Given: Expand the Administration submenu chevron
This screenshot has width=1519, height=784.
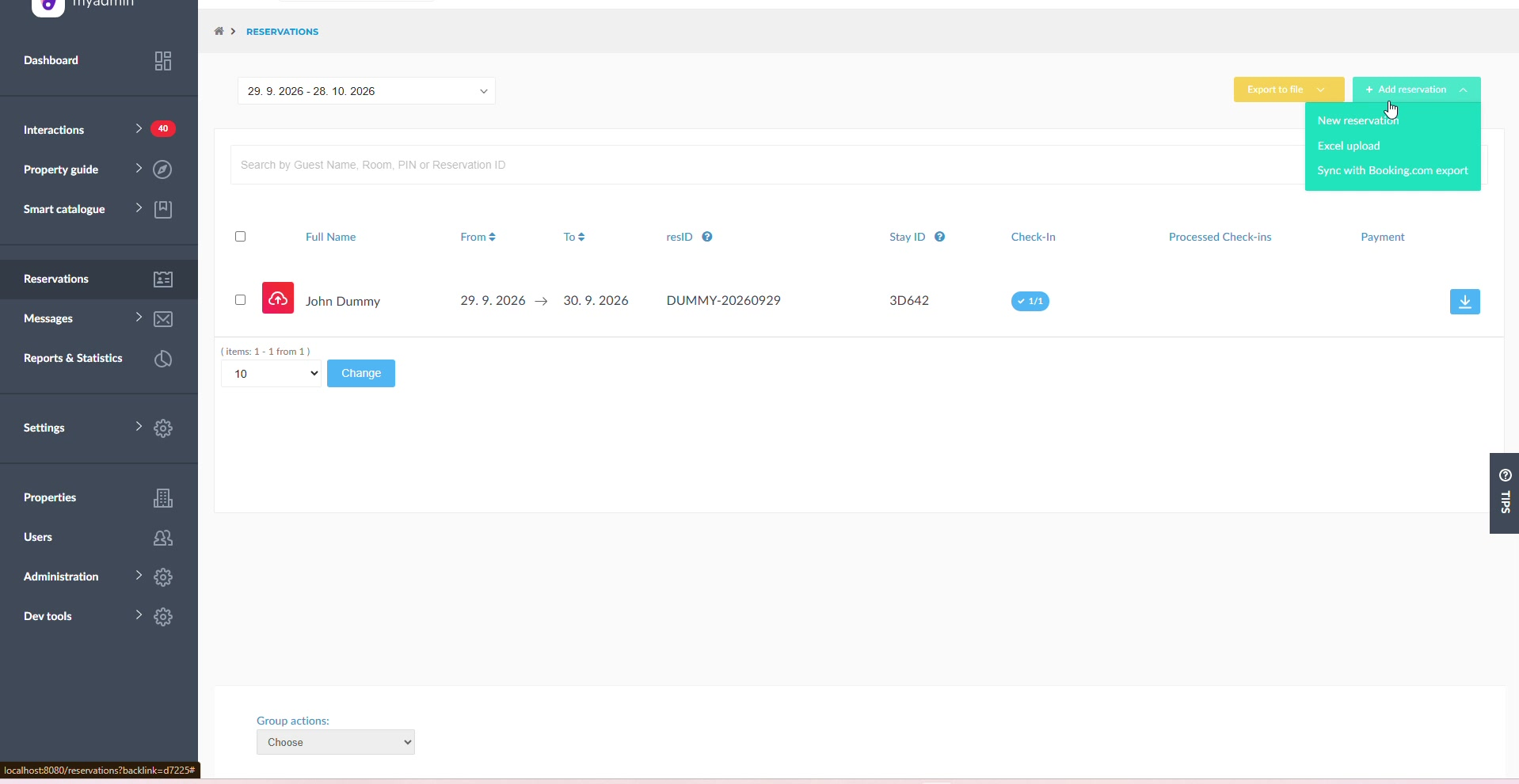Looking at the screenshot, I should point(139,576).
